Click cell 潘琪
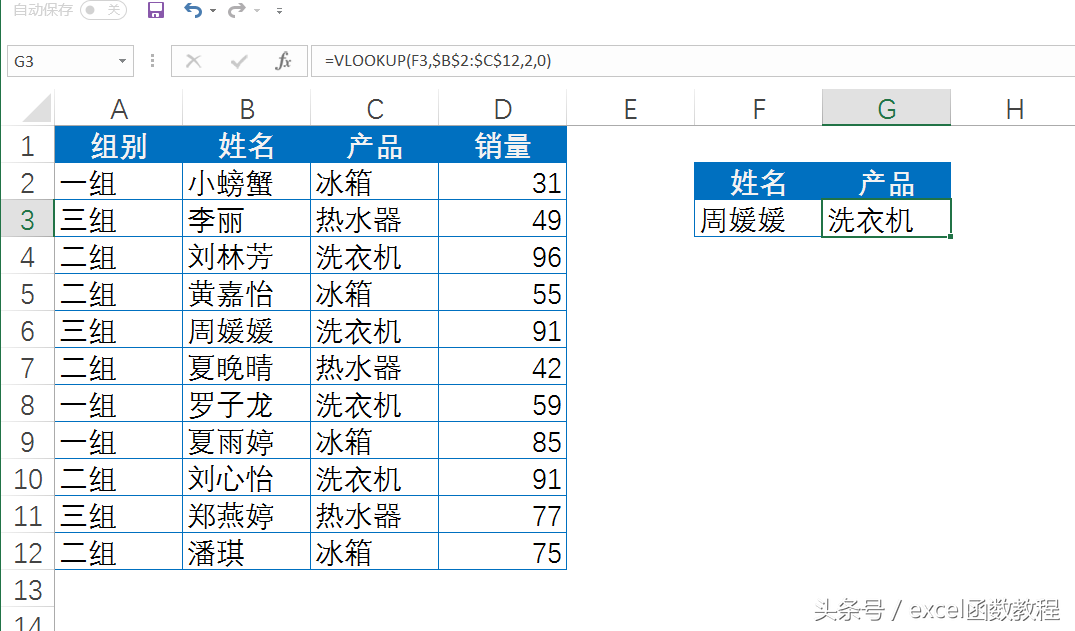This screenshot has width=1075, height=631. click(247, 553)
